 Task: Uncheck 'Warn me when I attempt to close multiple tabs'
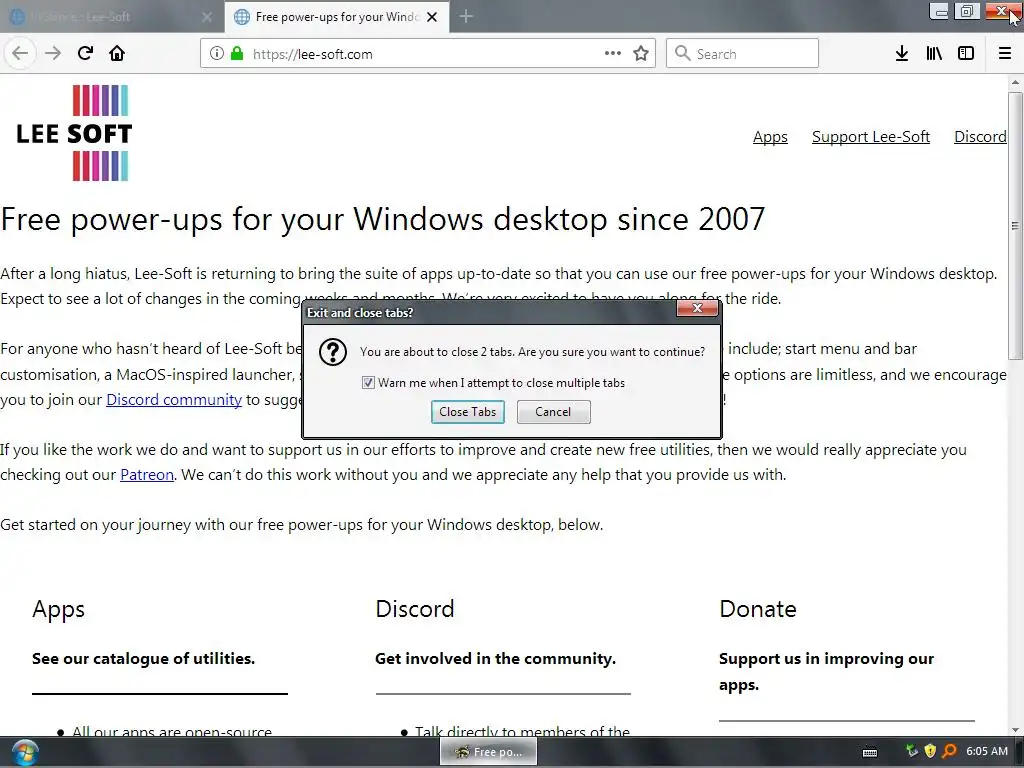368,383
